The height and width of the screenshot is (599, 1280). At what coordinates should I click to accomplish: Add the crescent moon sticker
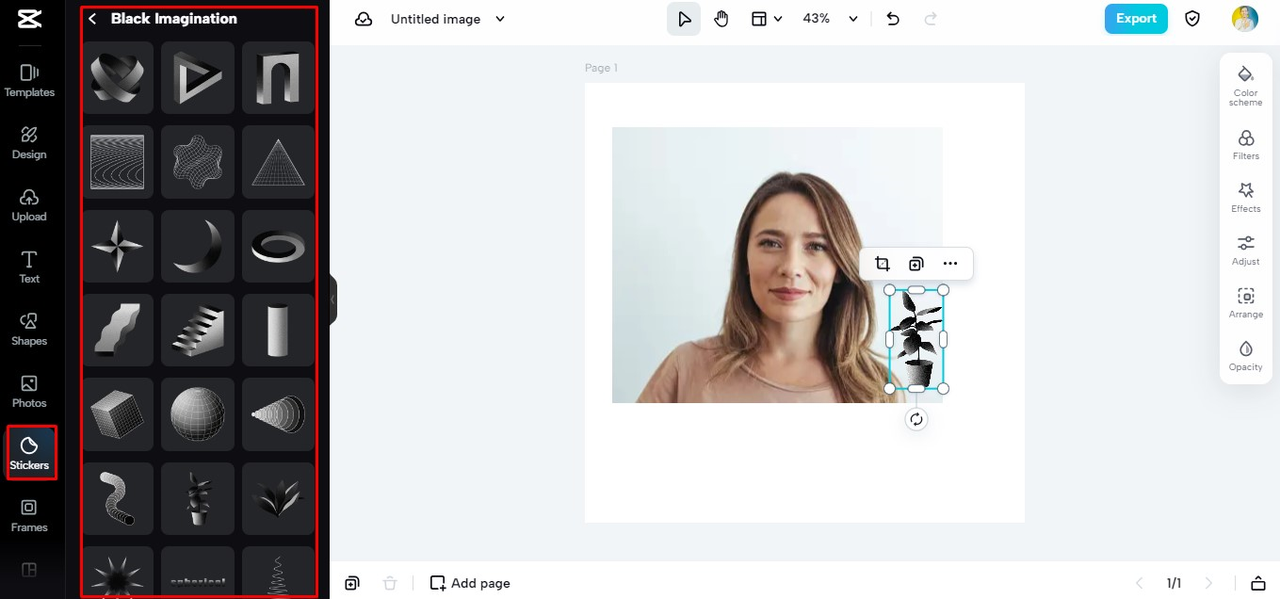(x=197, y=246)
